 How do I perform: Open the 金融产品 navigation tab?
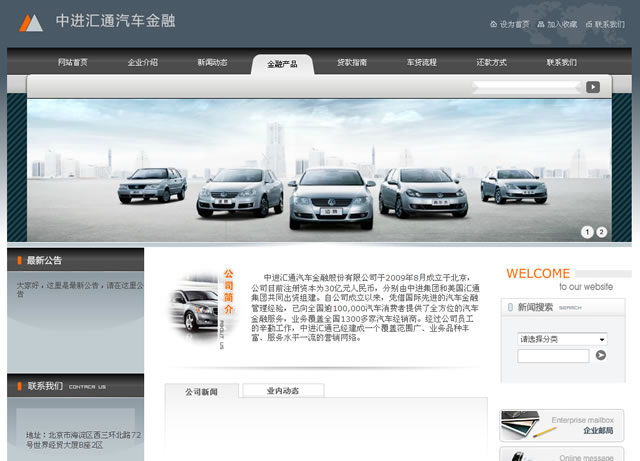point(282,63)
